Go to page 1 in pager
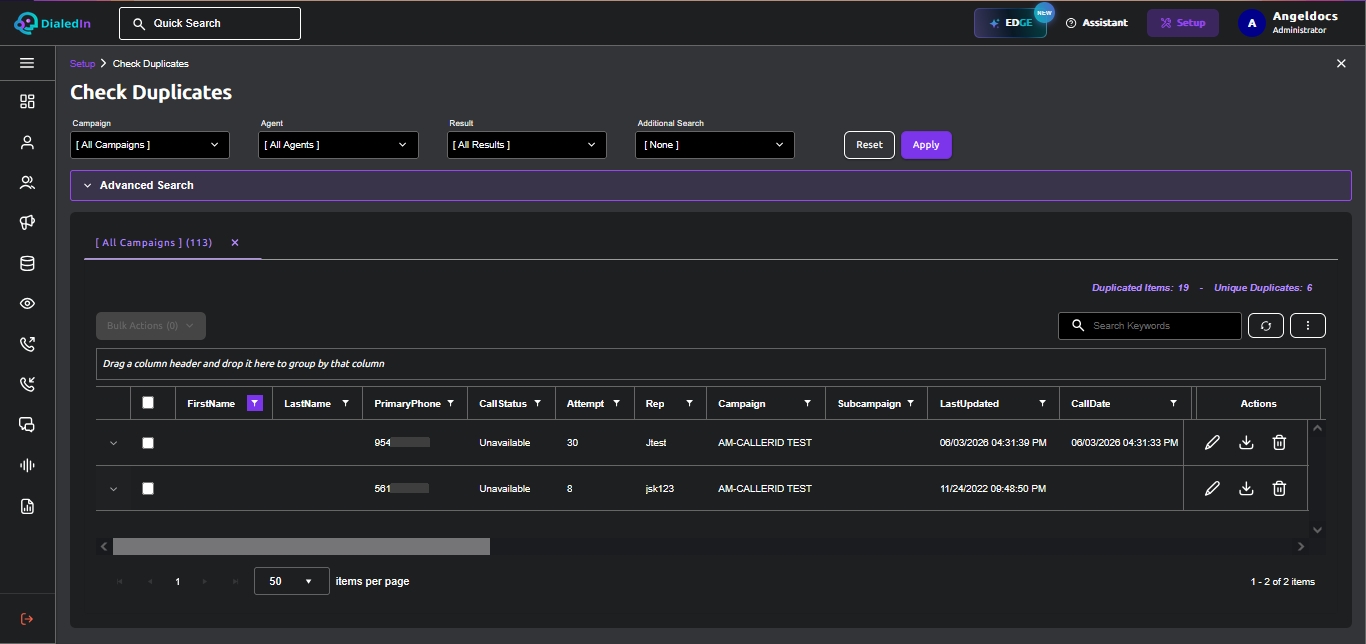The height and width of the screenshot is (644, 1366). [178, 581]
